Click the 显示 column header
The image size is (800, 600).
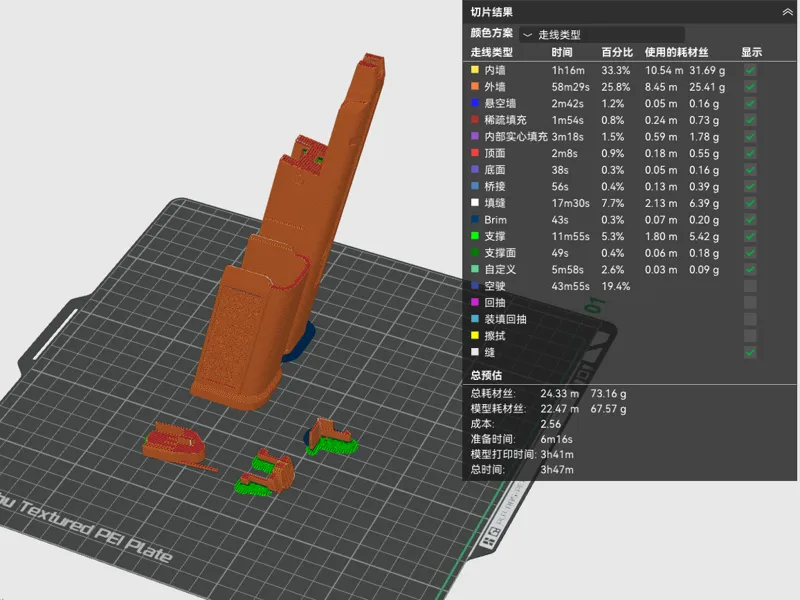752,52
